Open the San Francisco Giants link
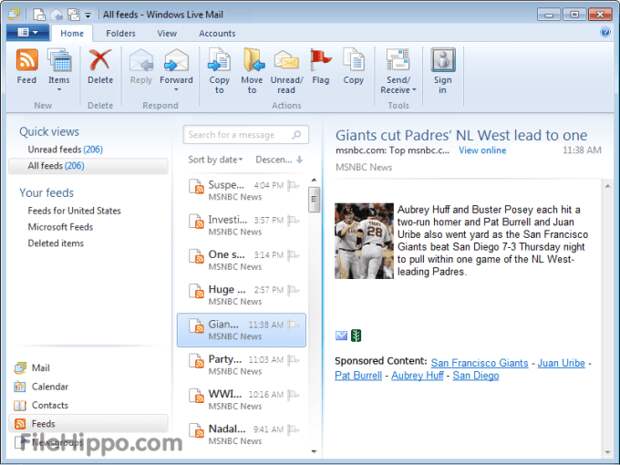 click(480, 363)
